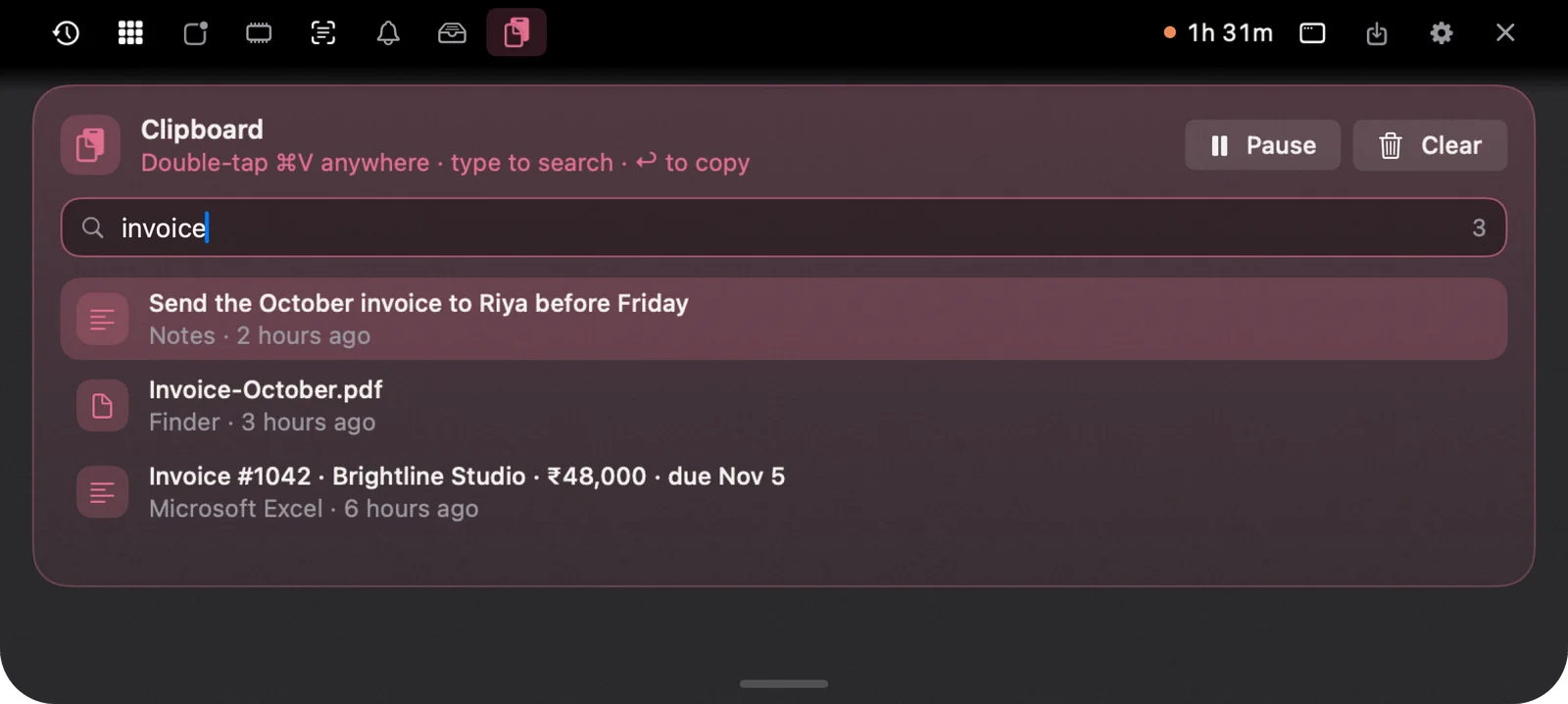Open the apps grid icon
The image size is (1568, 704).
pos(130,33)
